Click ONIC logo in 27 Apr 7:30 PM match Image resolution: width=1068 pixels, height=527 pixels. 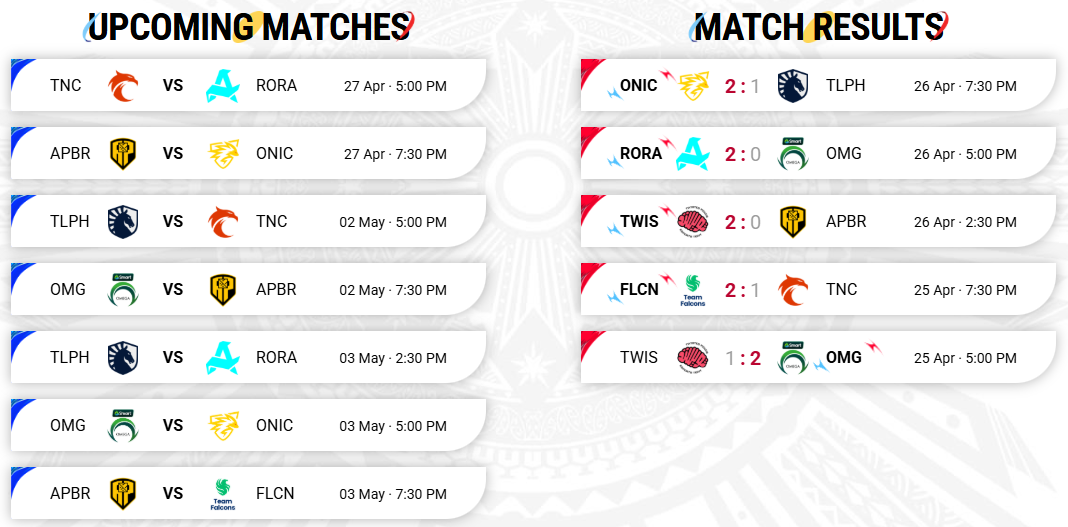point(223,154)
